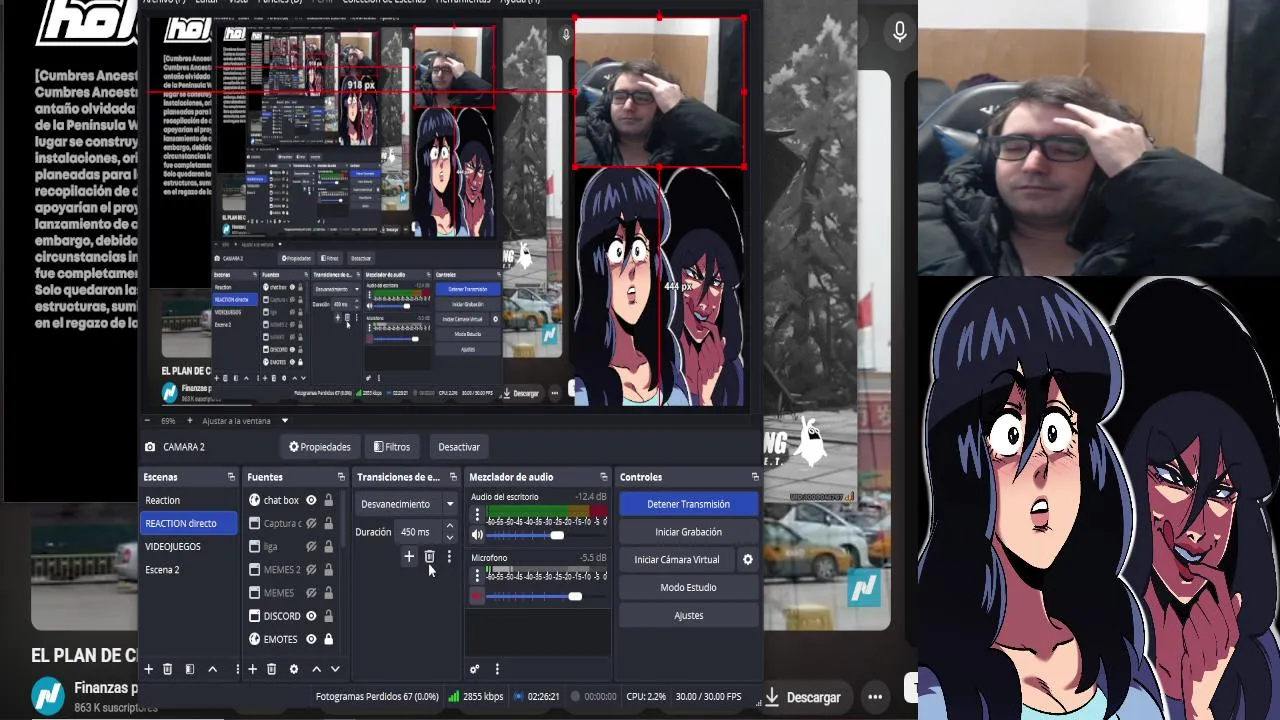Open scene filters icon in the Escenas toolbar
The height and width of the screenshot is (720, 1280).
pos(189,669)
